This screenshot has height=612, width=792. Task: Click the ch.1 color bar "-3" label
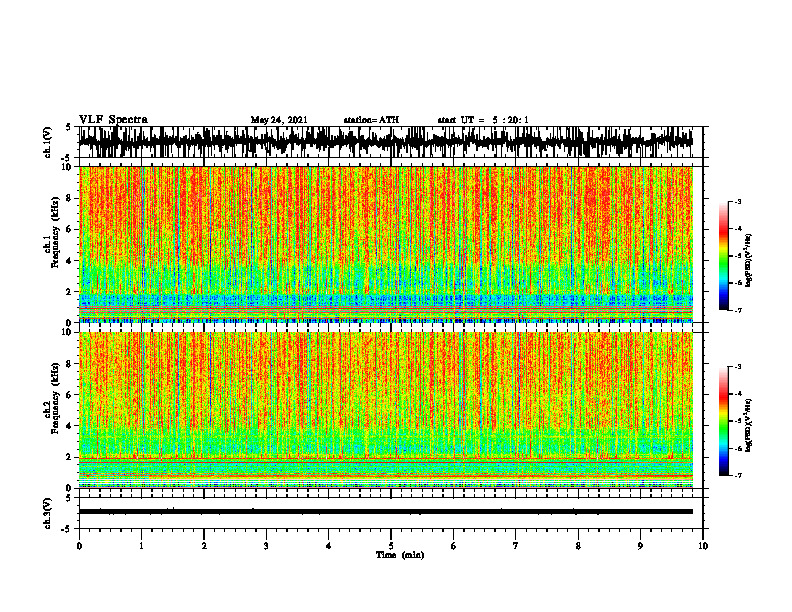coord(737,201)
